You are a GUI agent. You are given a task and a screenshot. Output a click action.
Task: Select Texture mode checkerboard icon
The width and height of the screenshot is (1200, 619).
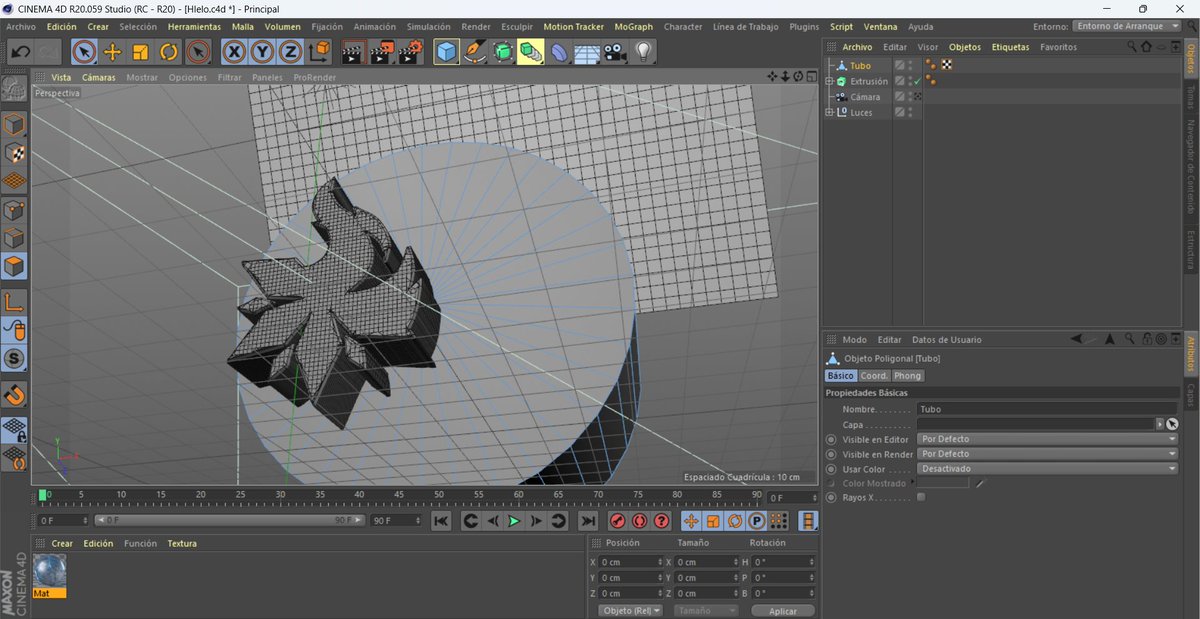[14, 153]
